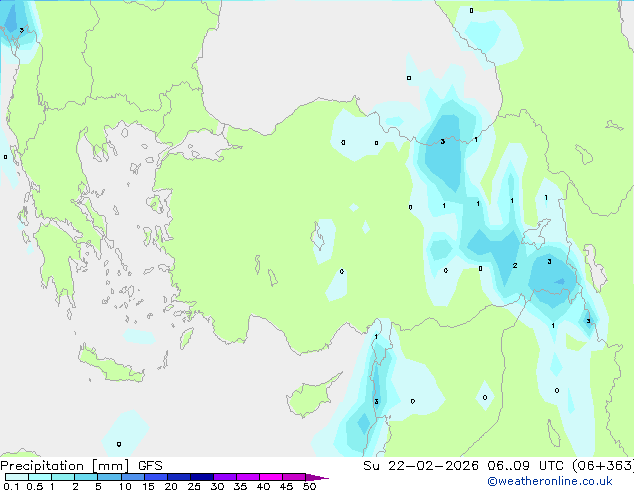The image size is (634, 490).
Task: Click the "40" legend scale label
Action: coord(263,486)
